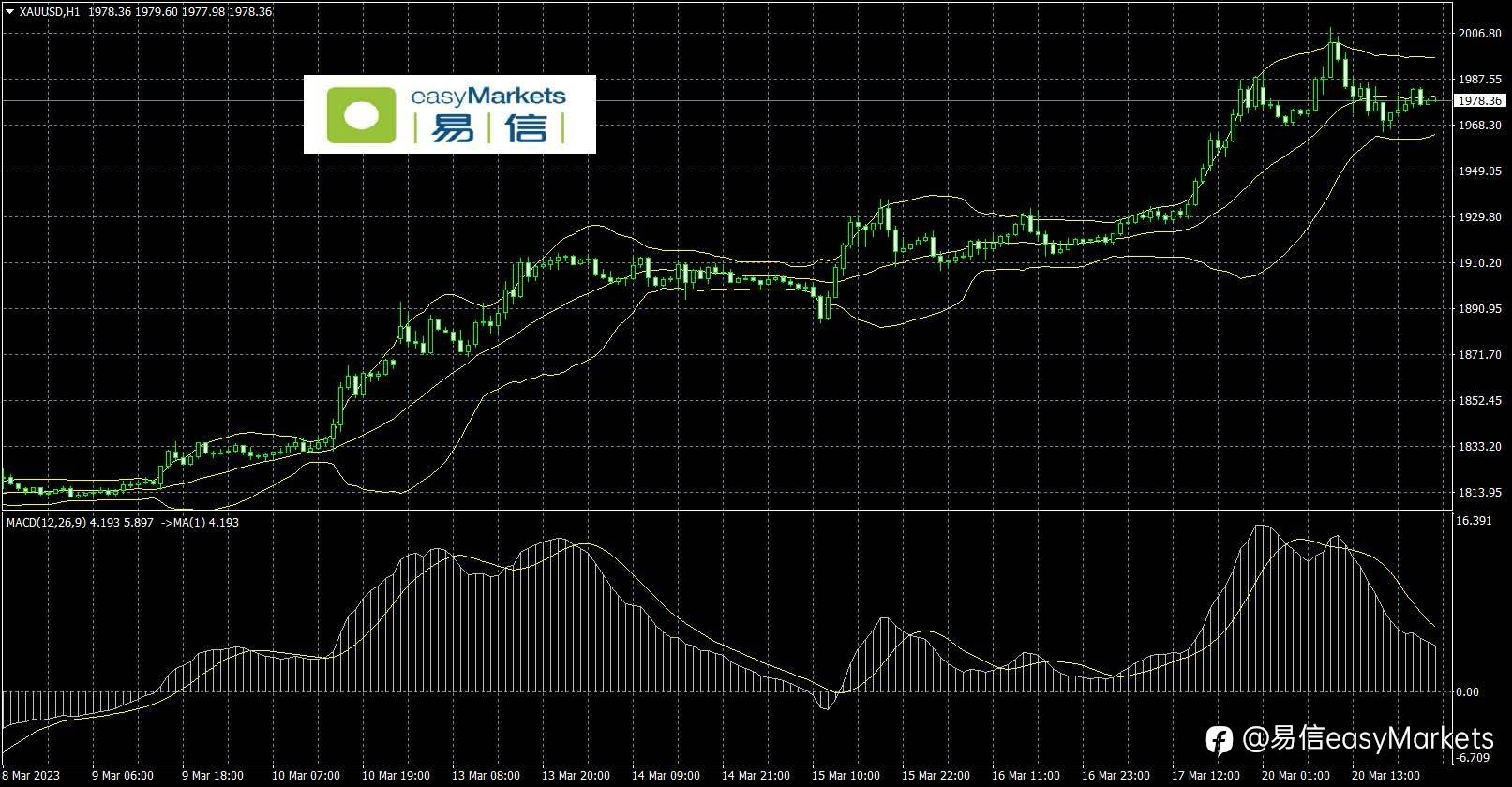Click the 14 Mar 09:00 time label
The image size is (1512, 787).
click(x=666, y=776)
